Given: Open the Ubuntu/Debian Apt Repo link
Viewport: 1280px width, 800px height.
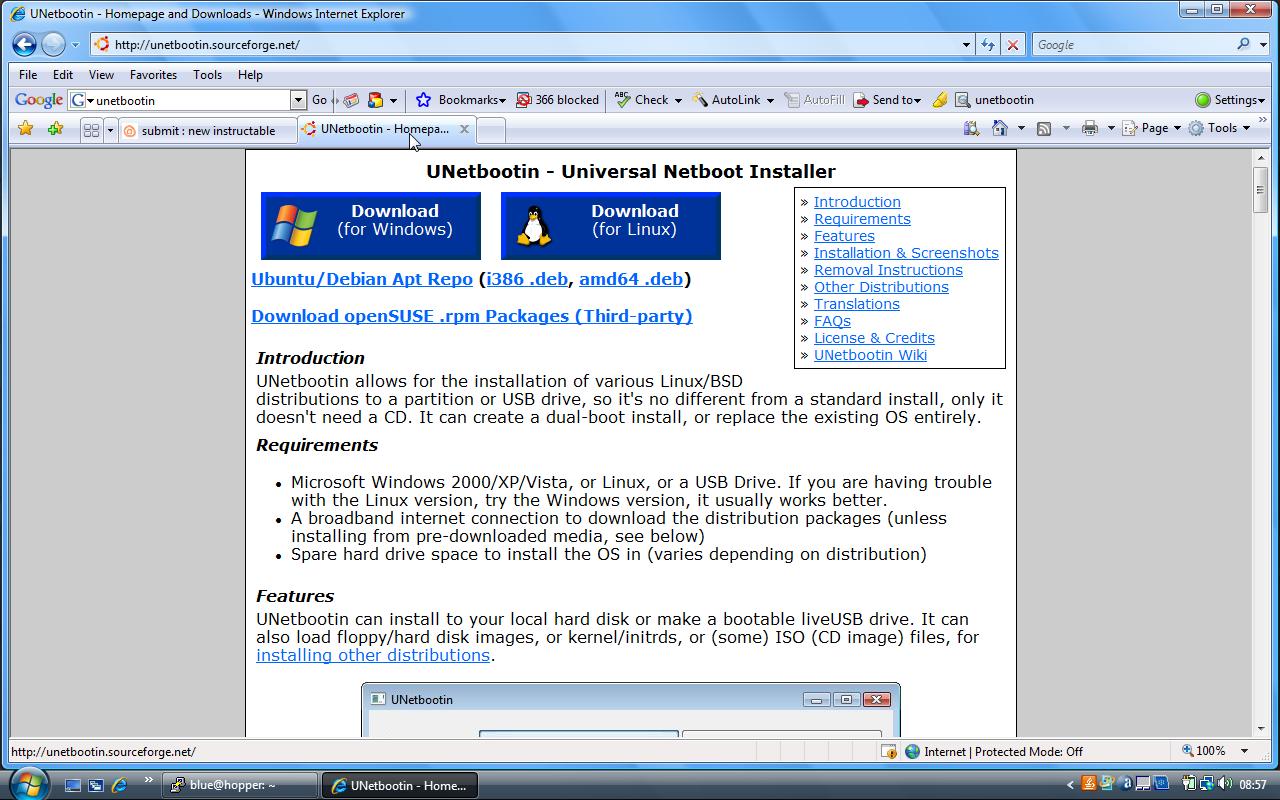Looking at the screenshot, I should coord(362,279).
